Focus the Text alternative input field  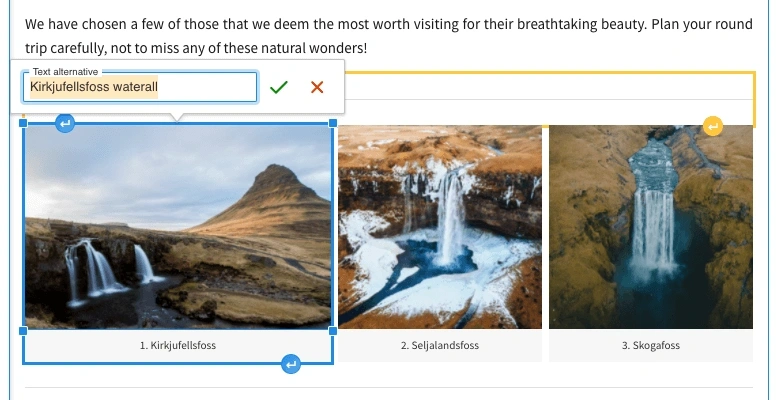point(139,88)
